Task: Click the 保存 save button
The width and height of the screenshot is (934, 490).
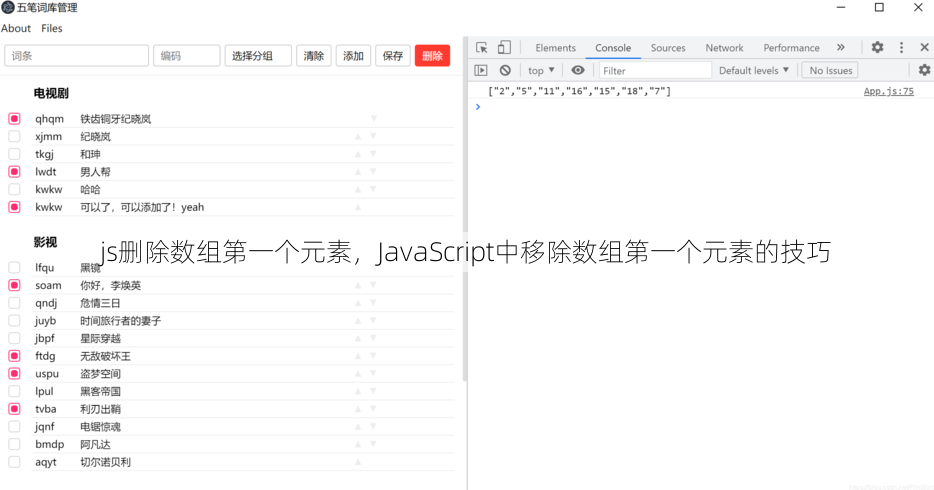Action: tap(393, 56)
